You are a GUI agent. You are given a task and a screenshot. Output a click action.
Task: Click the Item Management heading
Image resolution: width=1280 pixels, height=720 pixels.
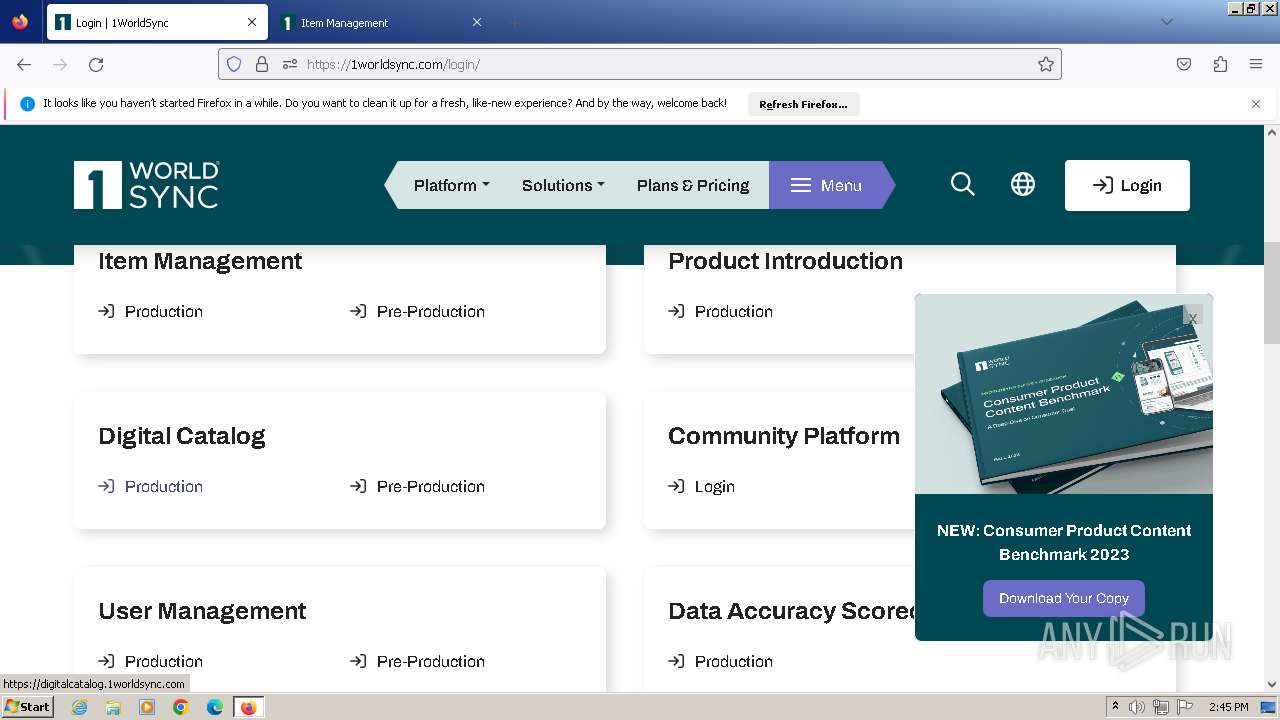tap(200, 261)
